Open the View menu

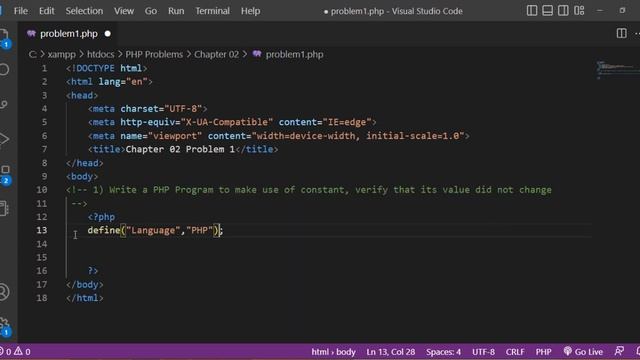(124, 11)
